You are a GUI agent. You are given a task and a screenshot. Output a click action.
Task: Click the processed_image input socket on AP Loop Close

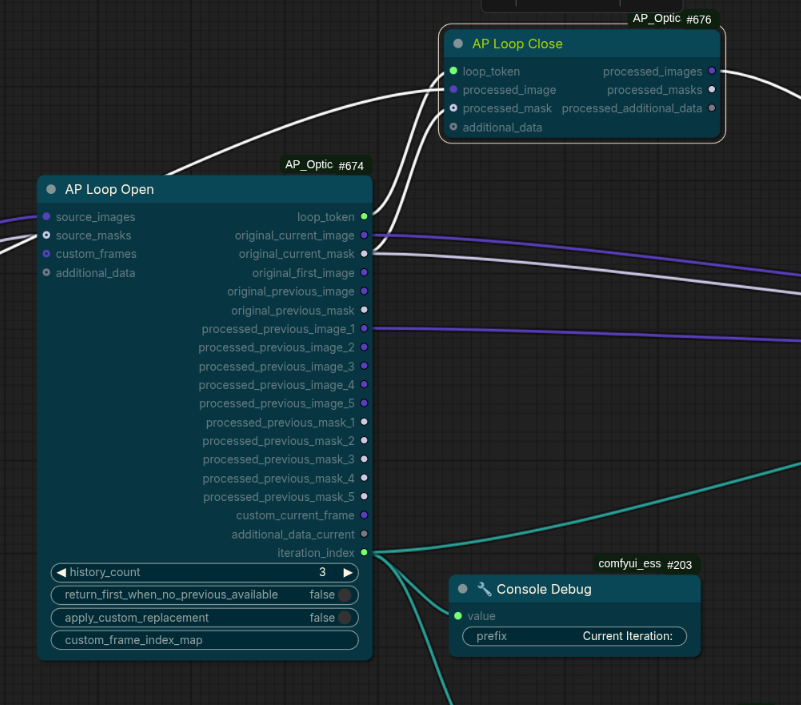(x=454, y=89)
